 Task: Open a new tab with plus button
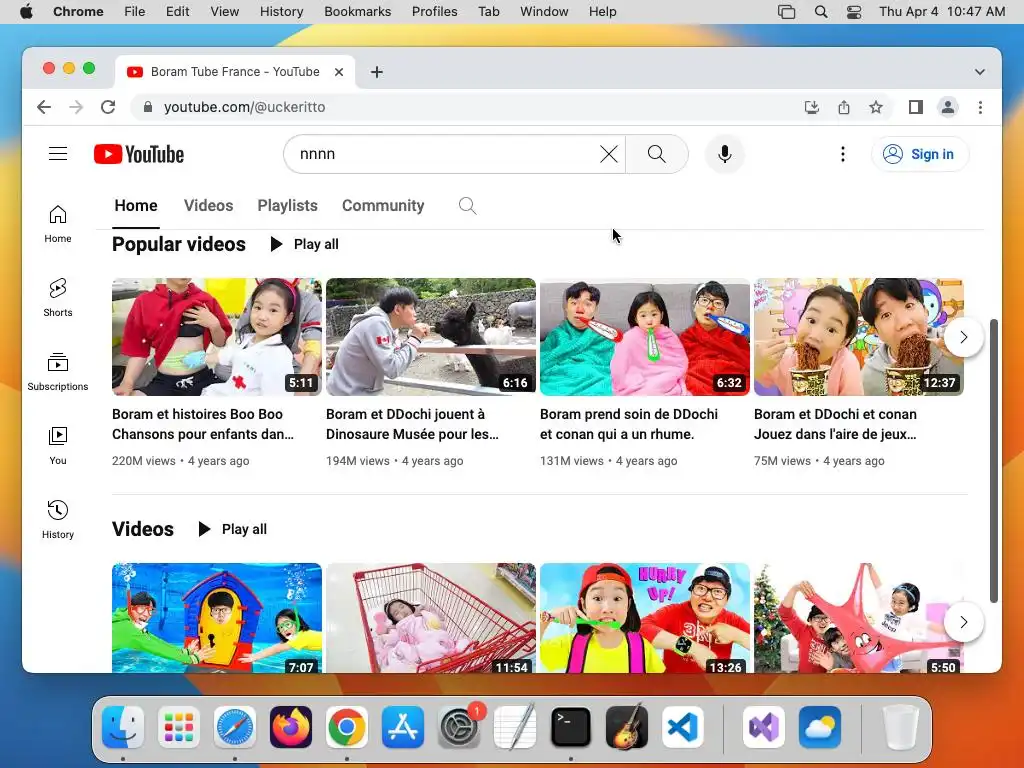[x=377, y=72]
